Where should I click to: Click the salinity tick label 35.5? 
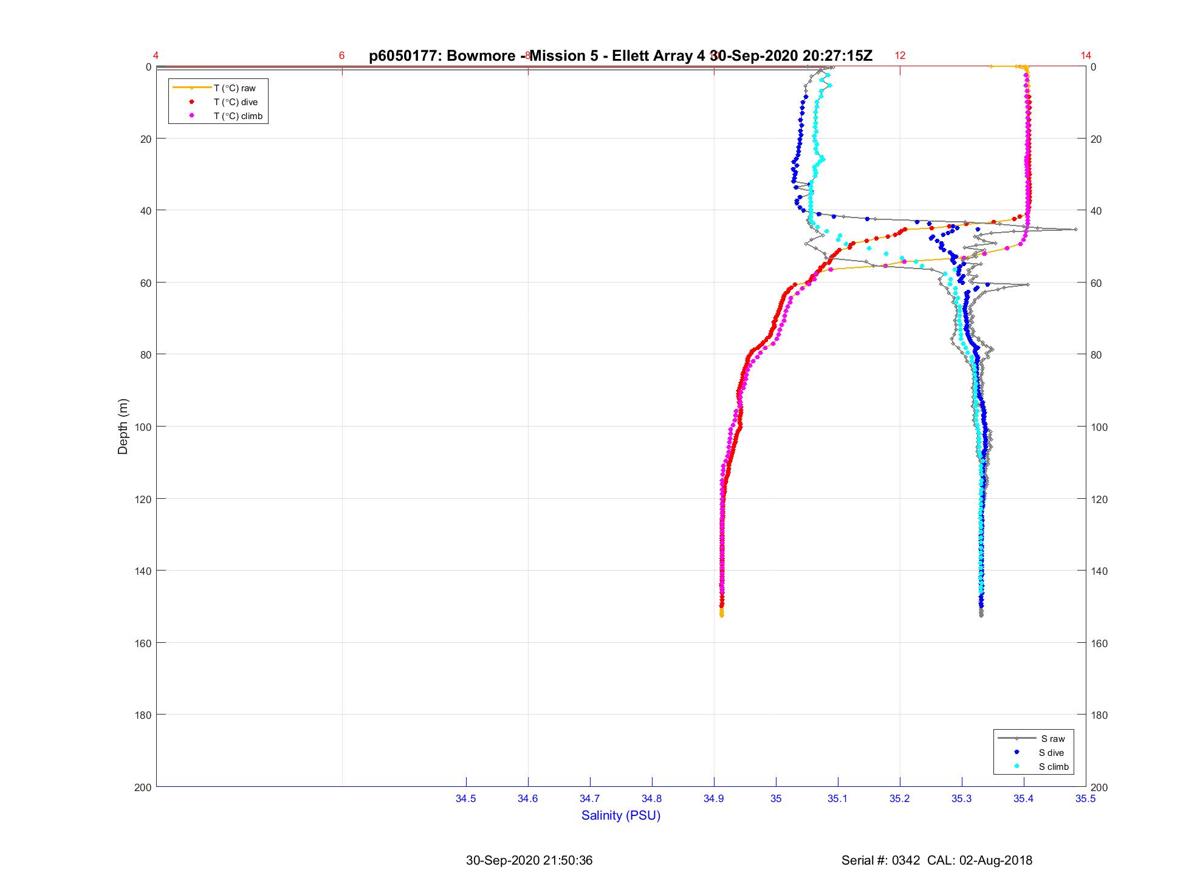(x=1085, y=798)
